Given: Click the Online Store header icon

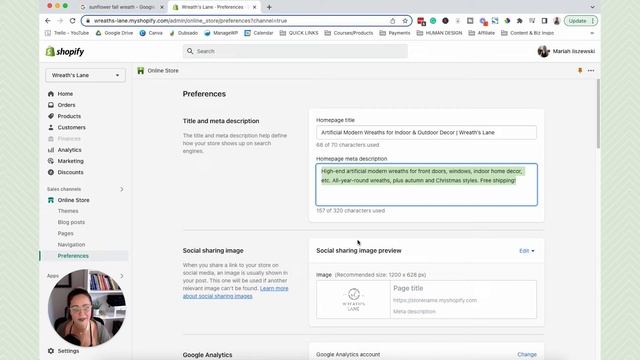Looking at the screenshot, I should 141,71.
